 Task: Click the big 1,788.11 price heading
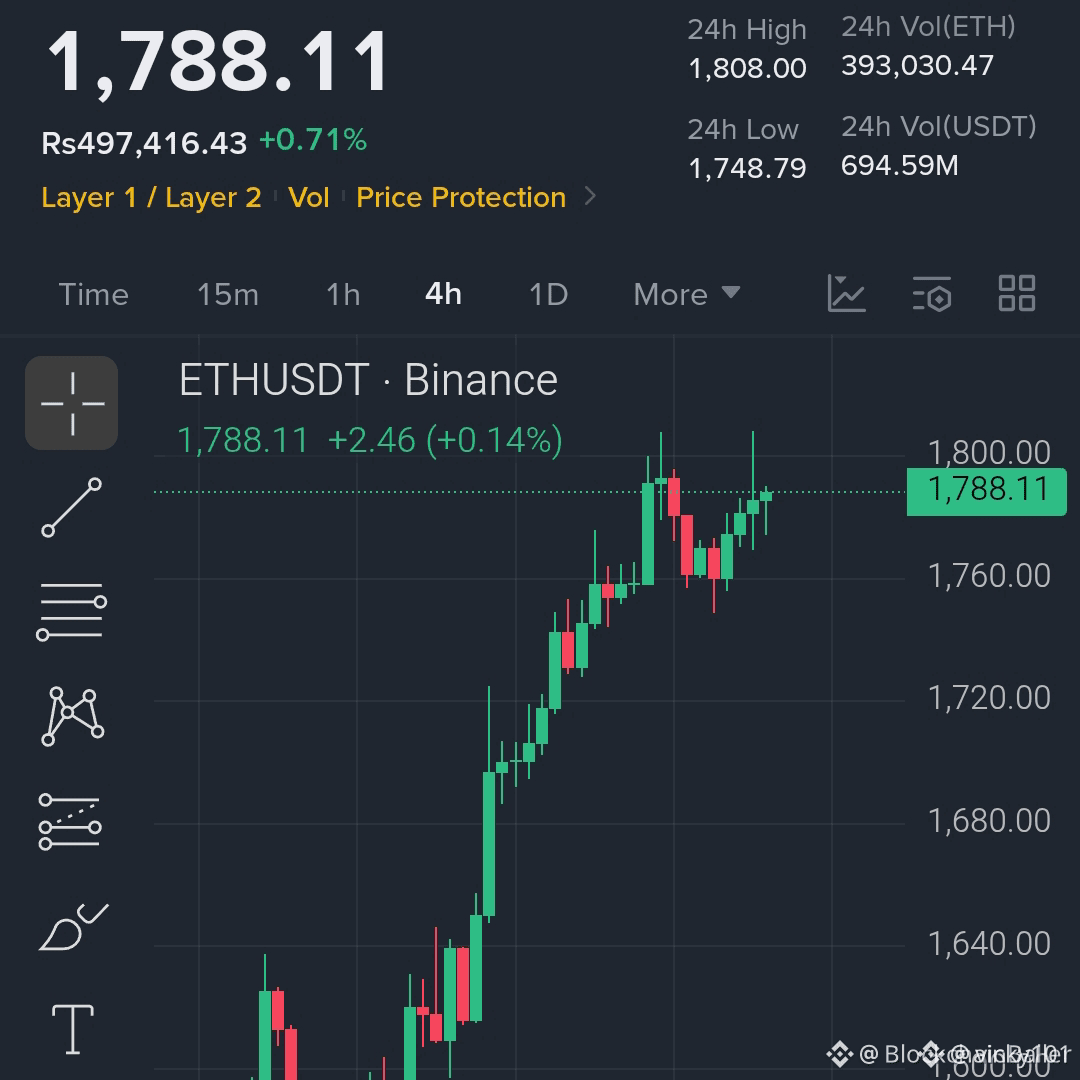click(218, 62)
